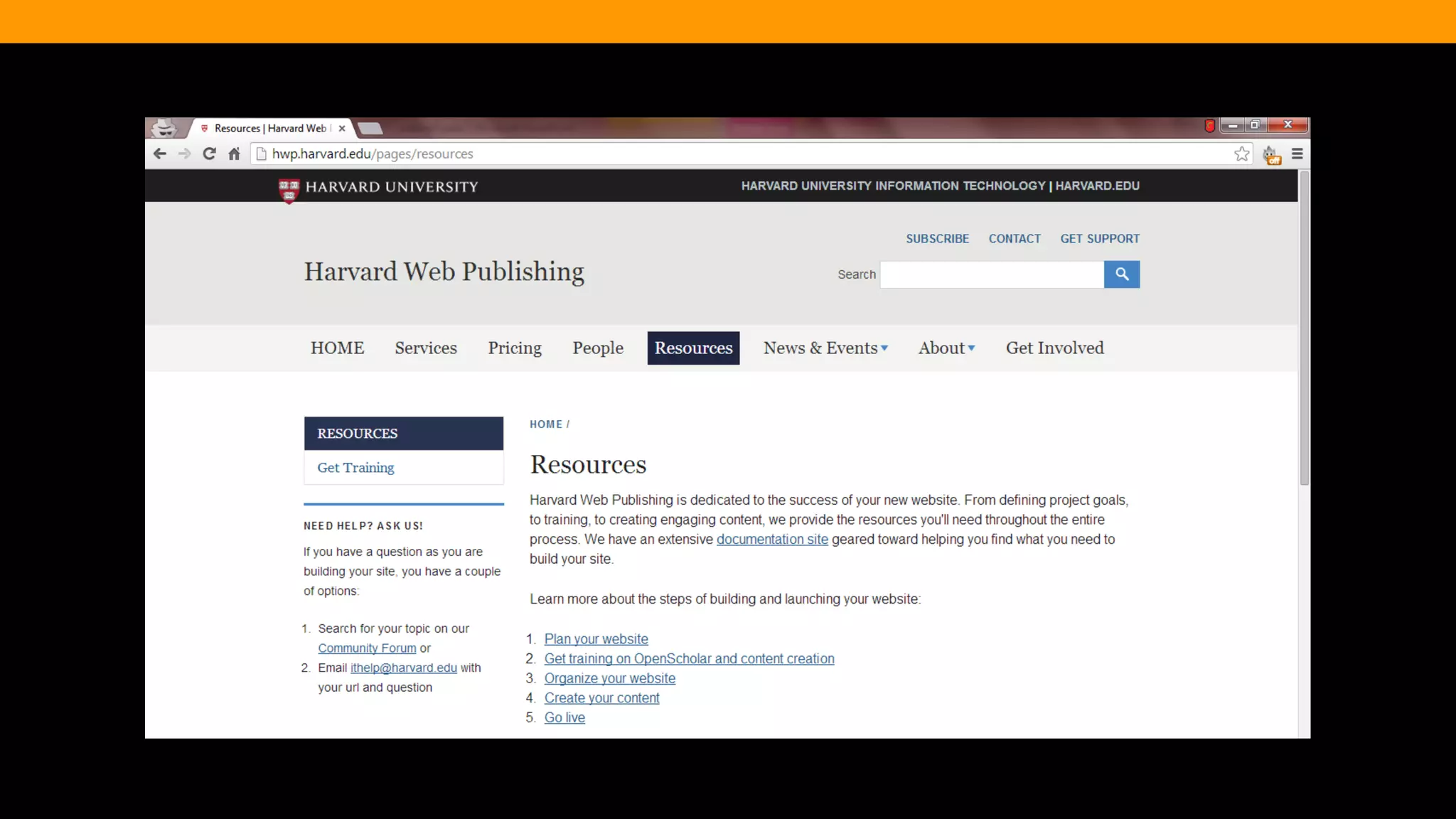
Task: Open the Community Forum link
Action: pyautogui.click(x=367, y=648)
